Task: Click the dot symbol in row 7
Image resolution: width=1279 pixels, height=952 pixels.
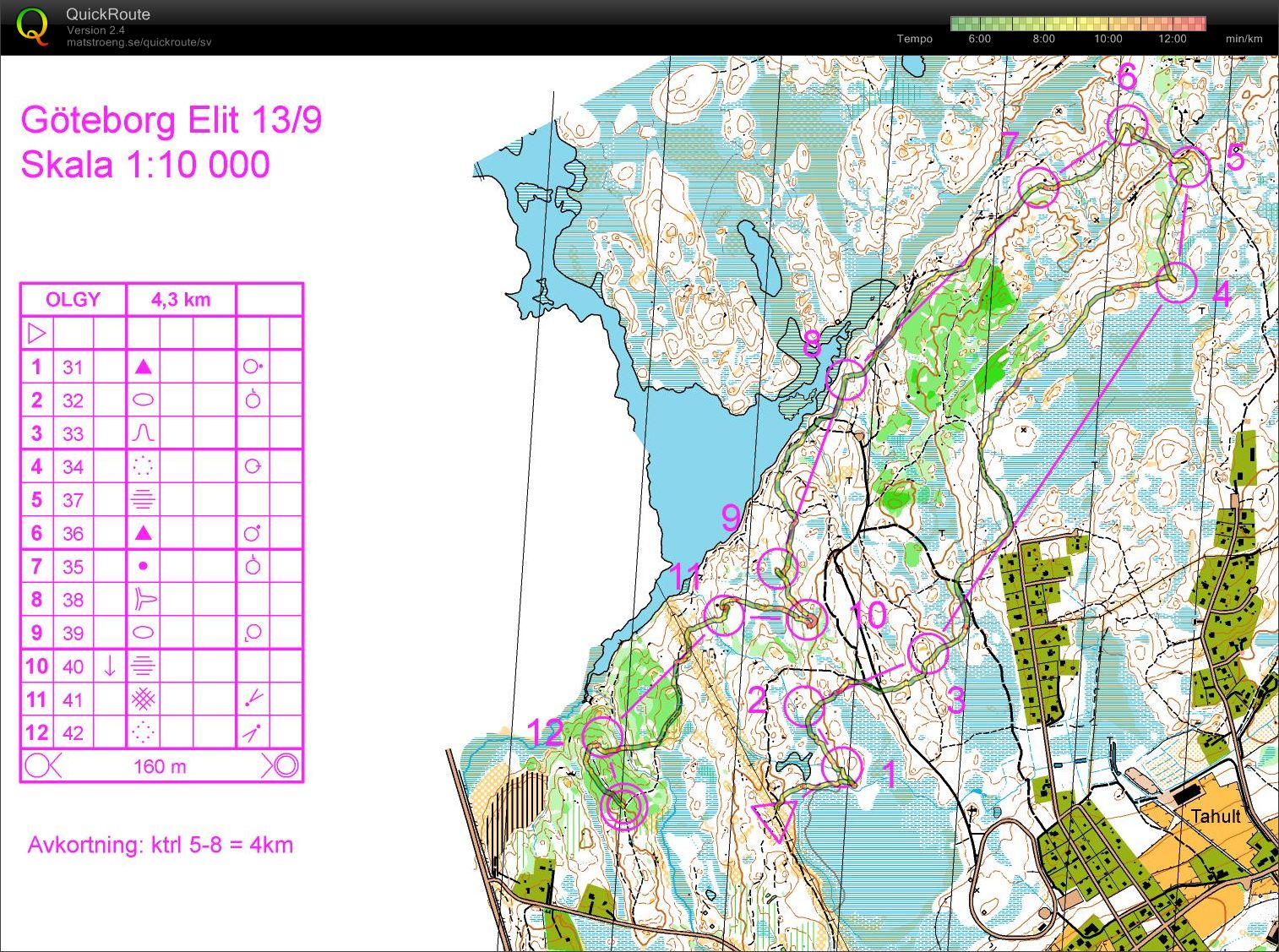Action: point(143,566)
